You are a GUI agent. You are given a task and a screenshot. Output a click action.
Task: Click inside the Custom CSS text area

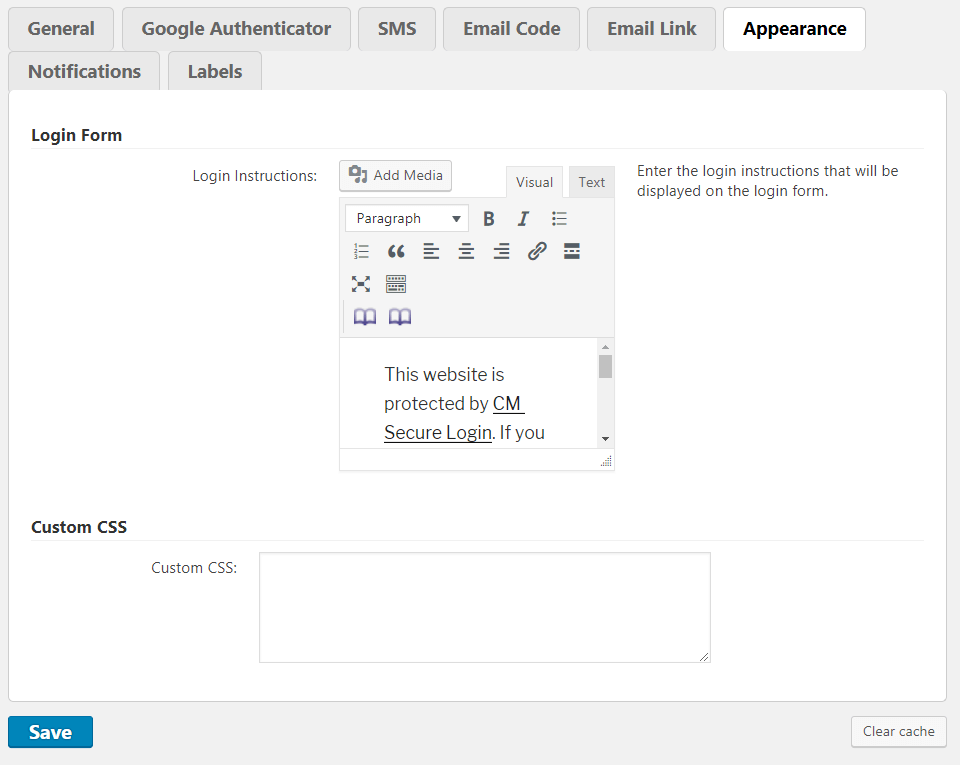coord(484,607)
